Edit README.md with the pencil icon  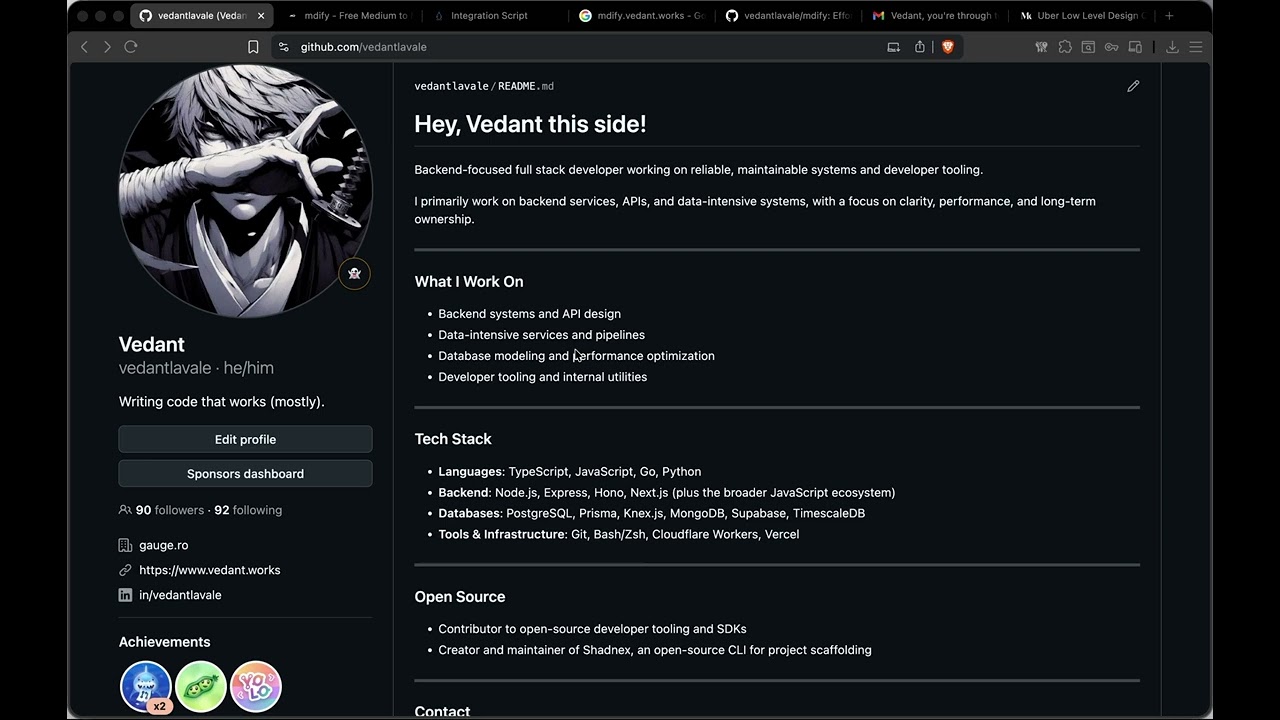pos(1133,86)
